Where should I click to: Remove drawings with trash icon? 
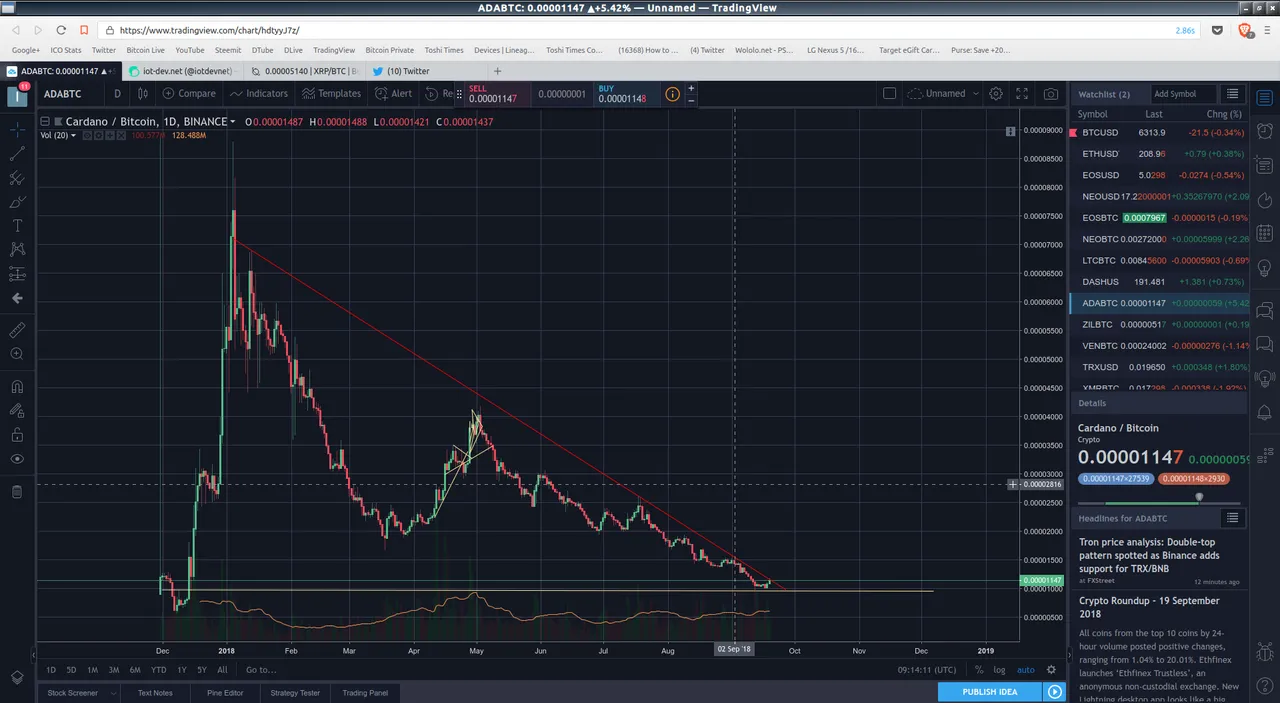pyautogui.click(x=17, y=491)
